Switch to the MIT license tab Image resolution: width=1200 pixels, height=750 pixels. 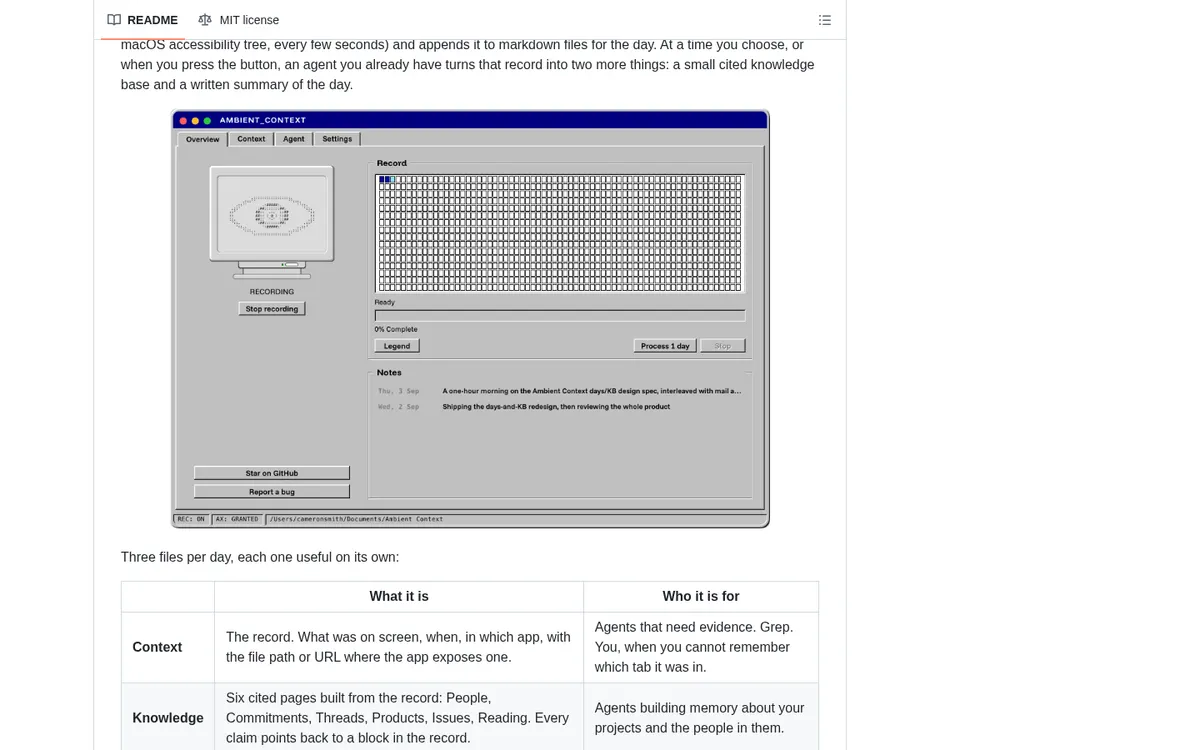tap(238, 20)
